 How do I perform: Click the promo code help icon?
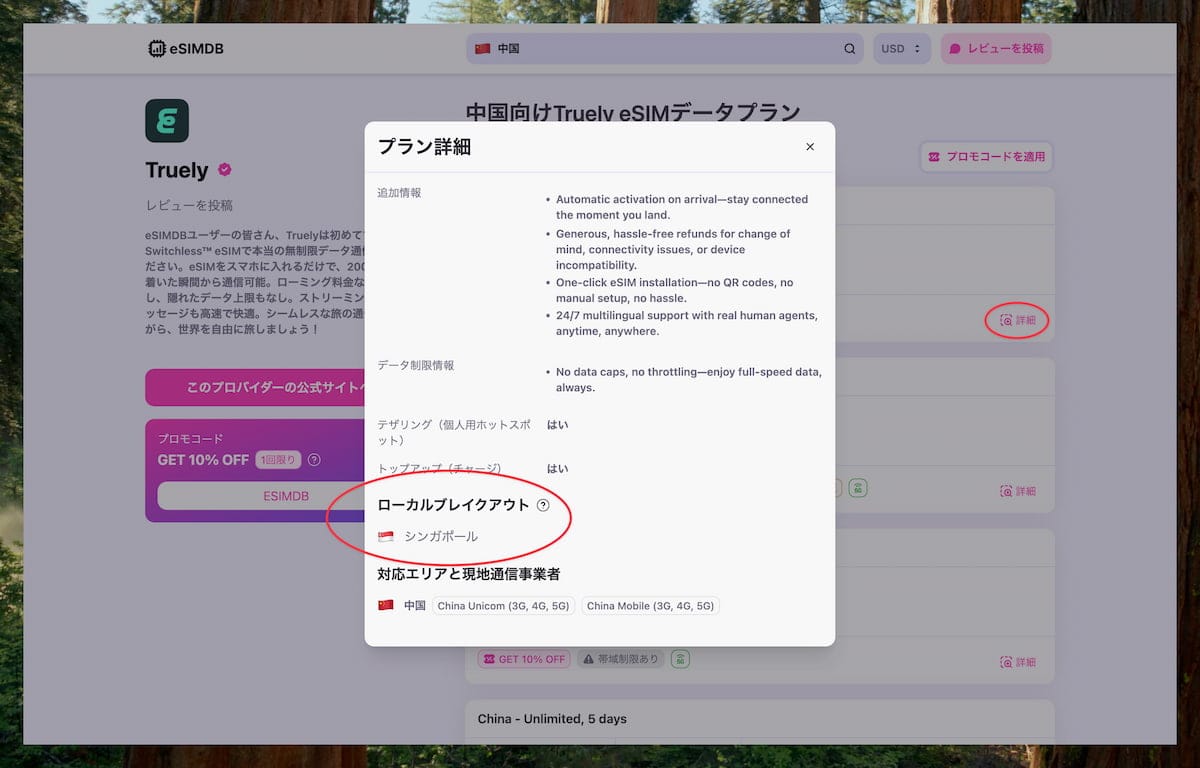pyautogui.click(x=314, y=460)
